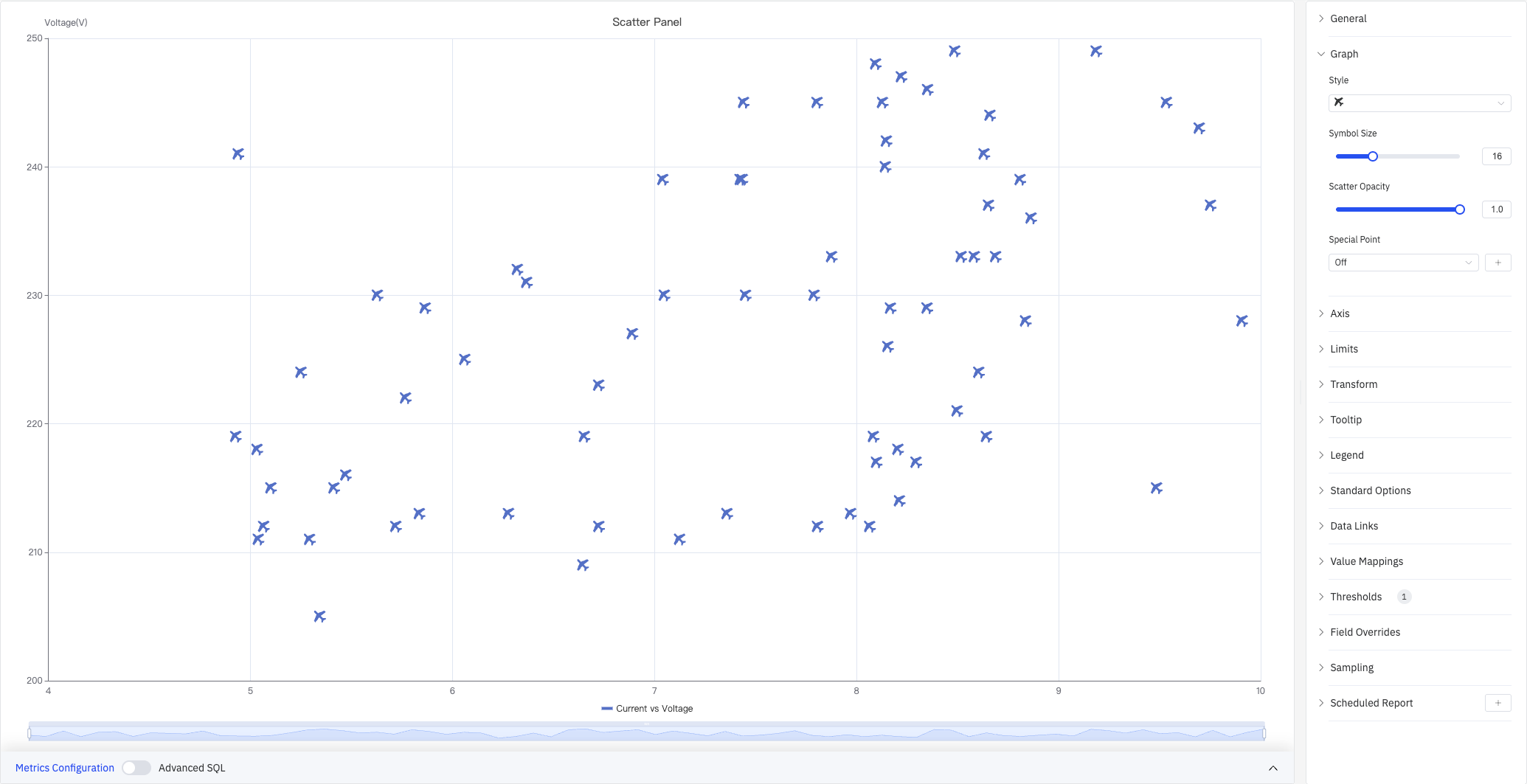
Task: Expand the Standard Options section
Action: pyautogui.click(x=1370, y=490)
